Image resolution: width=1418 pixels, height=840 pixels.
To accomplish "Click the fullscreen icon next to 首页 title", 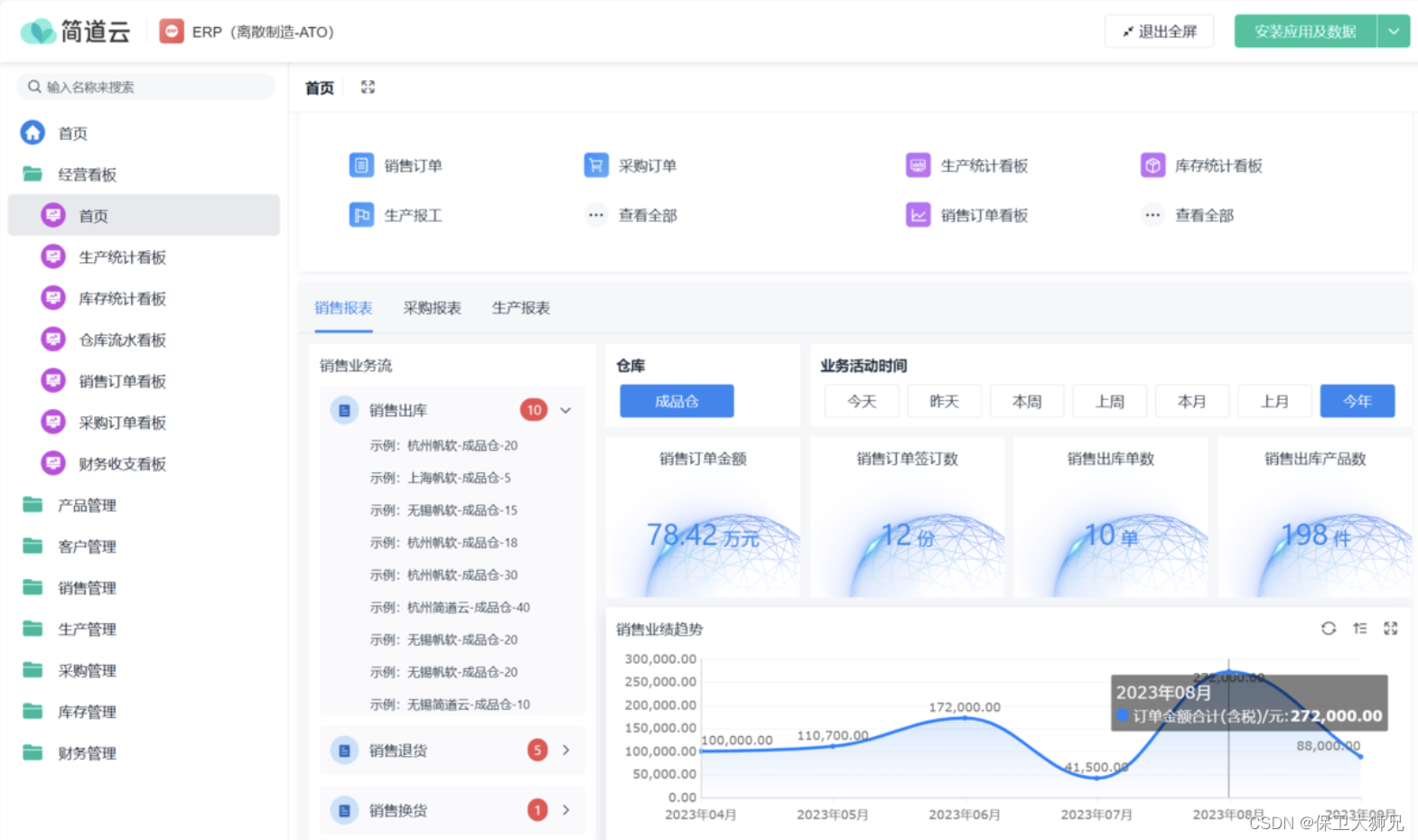I will [368, 87].
